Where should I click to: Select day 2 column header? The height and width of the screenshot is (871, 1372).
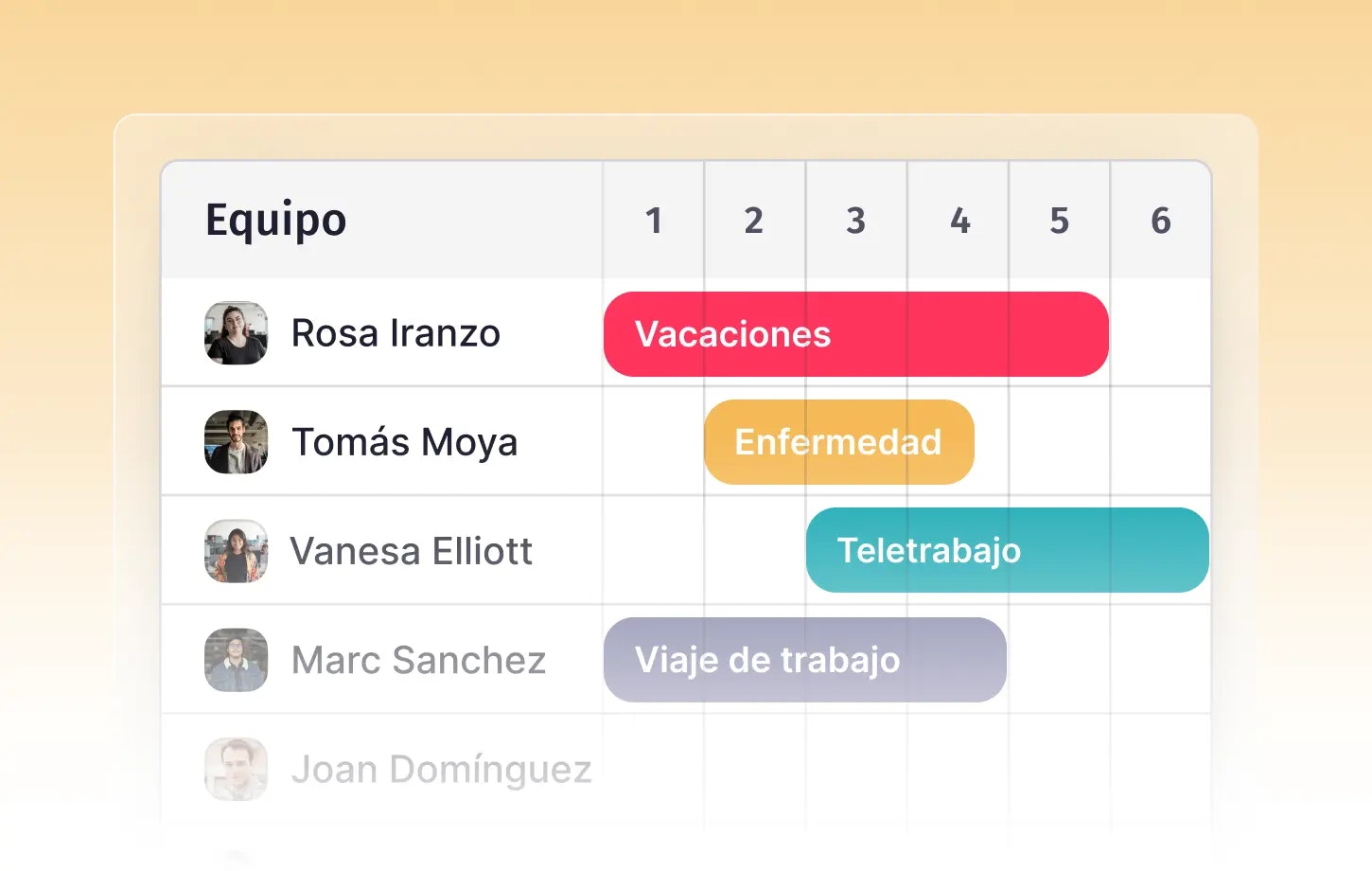click(x=753, y=221)
